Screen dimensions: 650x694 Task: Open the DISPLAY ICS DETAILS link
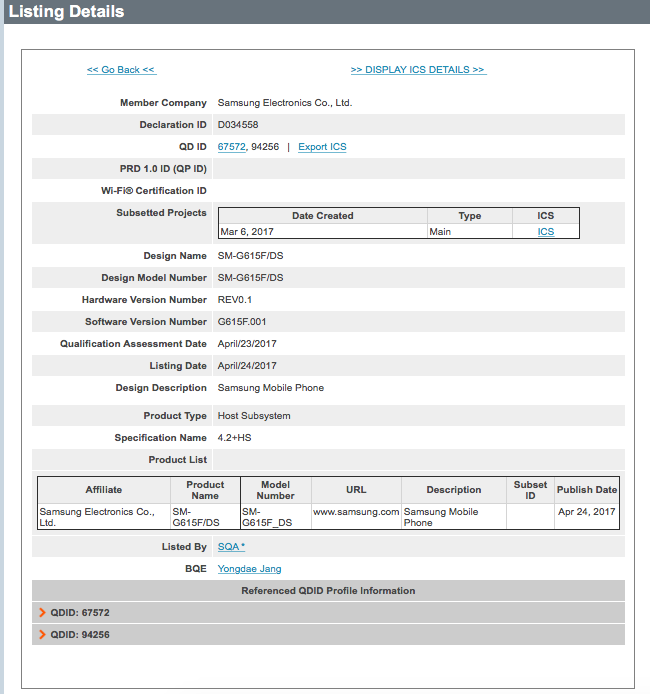[418, 70]
